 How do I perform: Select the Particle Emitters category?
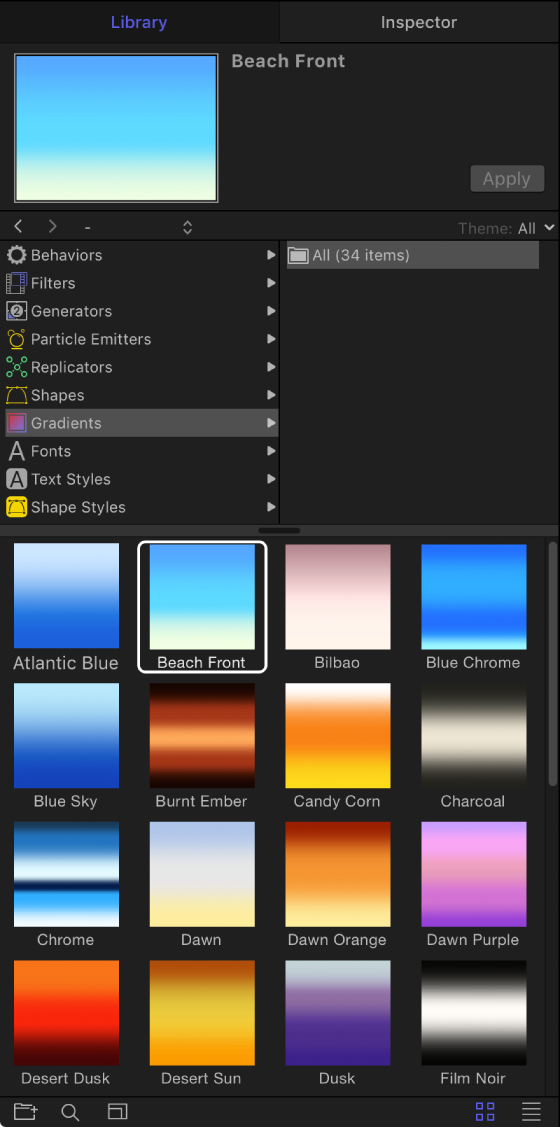pos(142,339)
